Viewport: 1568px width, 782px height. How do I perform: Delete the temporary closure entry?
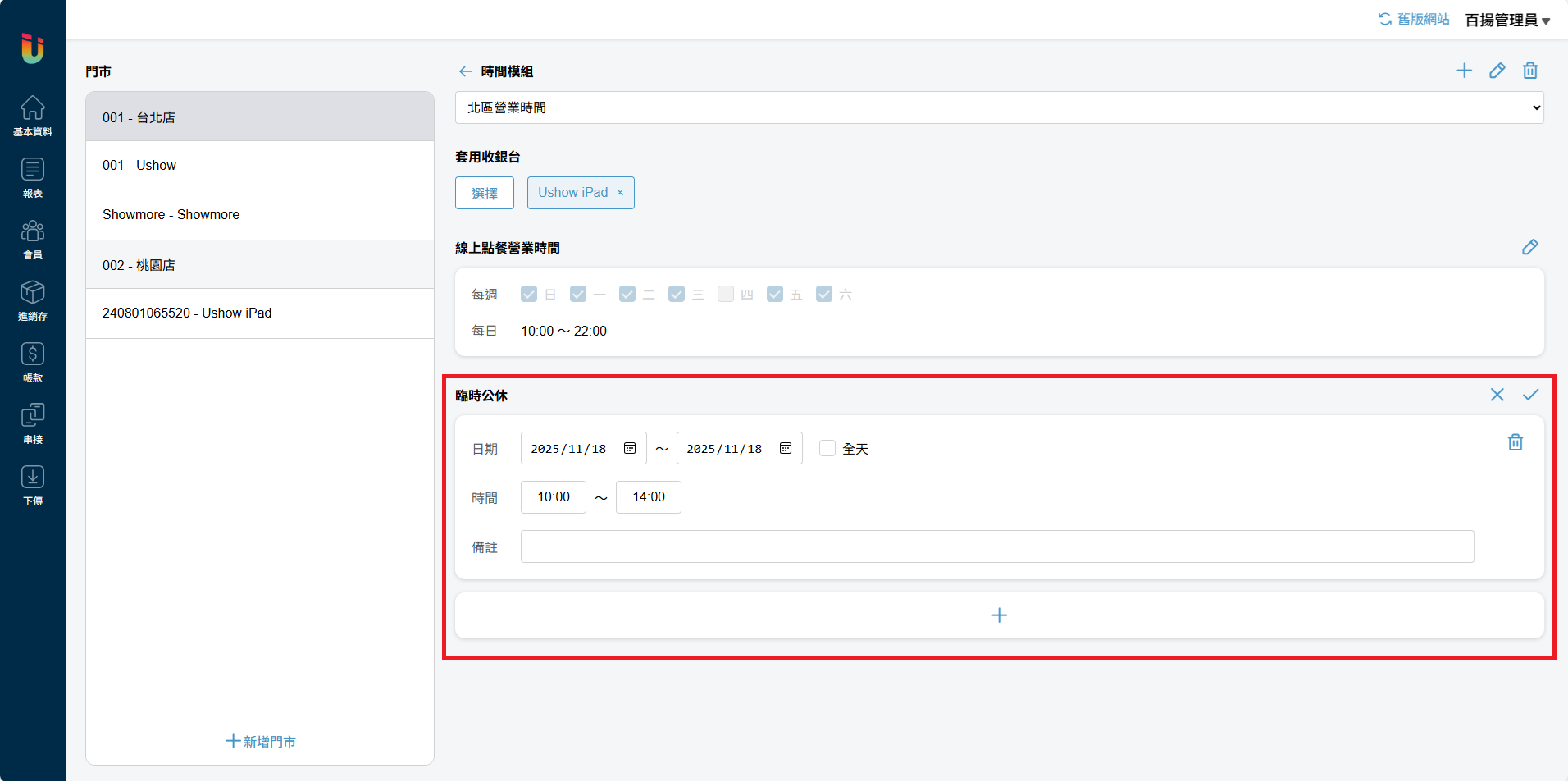[x=1515, y=442]
